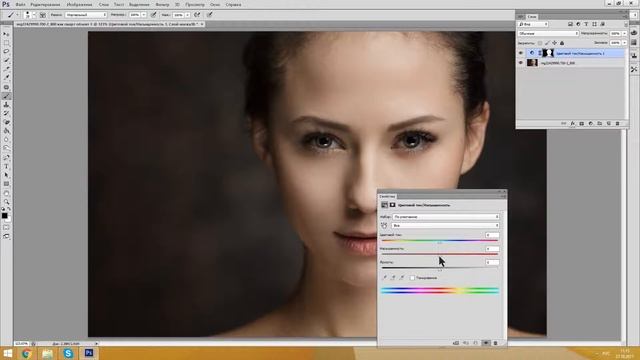Create a new layer icon
Screen dimensions: 640x360
[609, 123]
